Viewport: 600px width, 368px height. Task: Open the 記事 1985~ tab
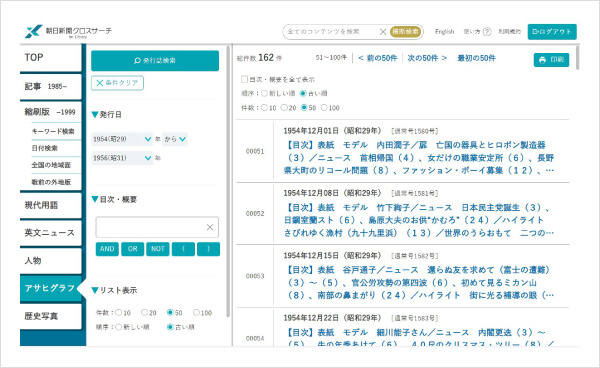[51, 86]
